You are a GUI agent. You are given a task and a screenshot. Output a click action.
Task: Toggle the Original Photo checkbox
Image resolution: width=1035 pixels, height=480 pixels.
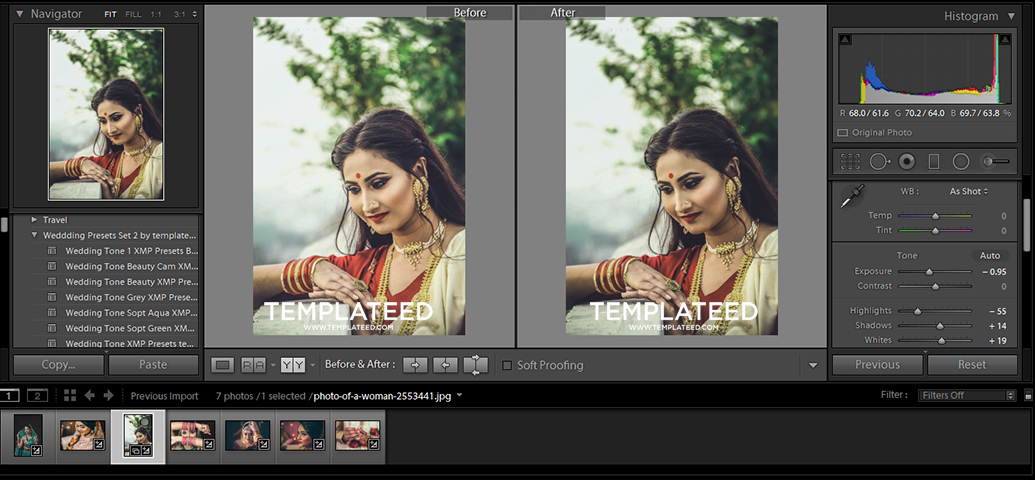tap(843, 133)
